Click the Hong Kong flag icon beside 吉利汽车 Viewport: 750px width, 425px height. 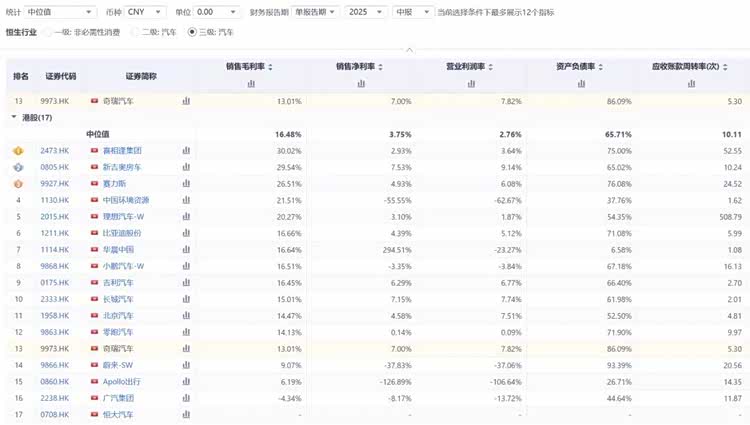coord(94,282)
